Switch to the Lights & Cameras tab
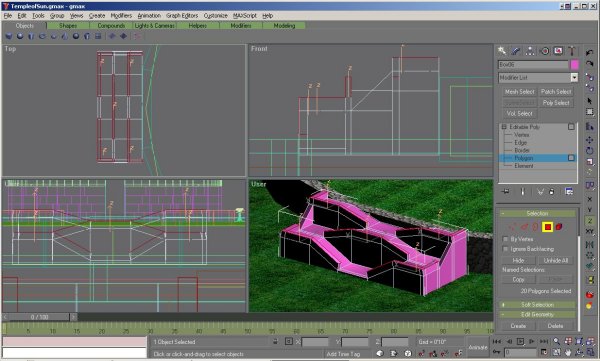Screen dimensions: 600x361 (x=155, y=26)
